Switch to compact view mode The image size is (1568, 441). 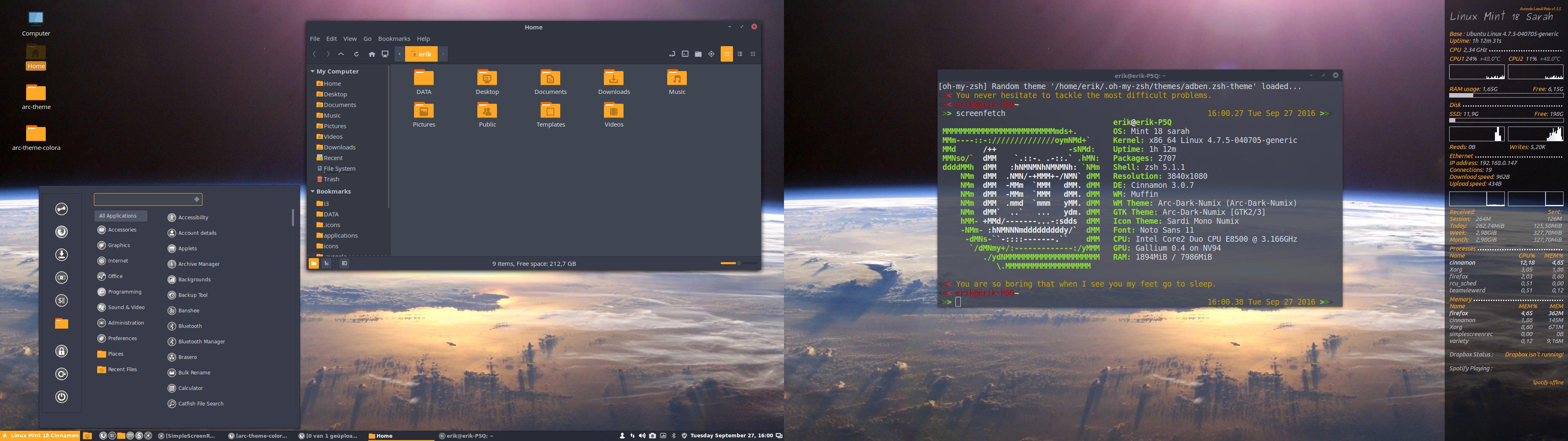[x=753, y=54]
